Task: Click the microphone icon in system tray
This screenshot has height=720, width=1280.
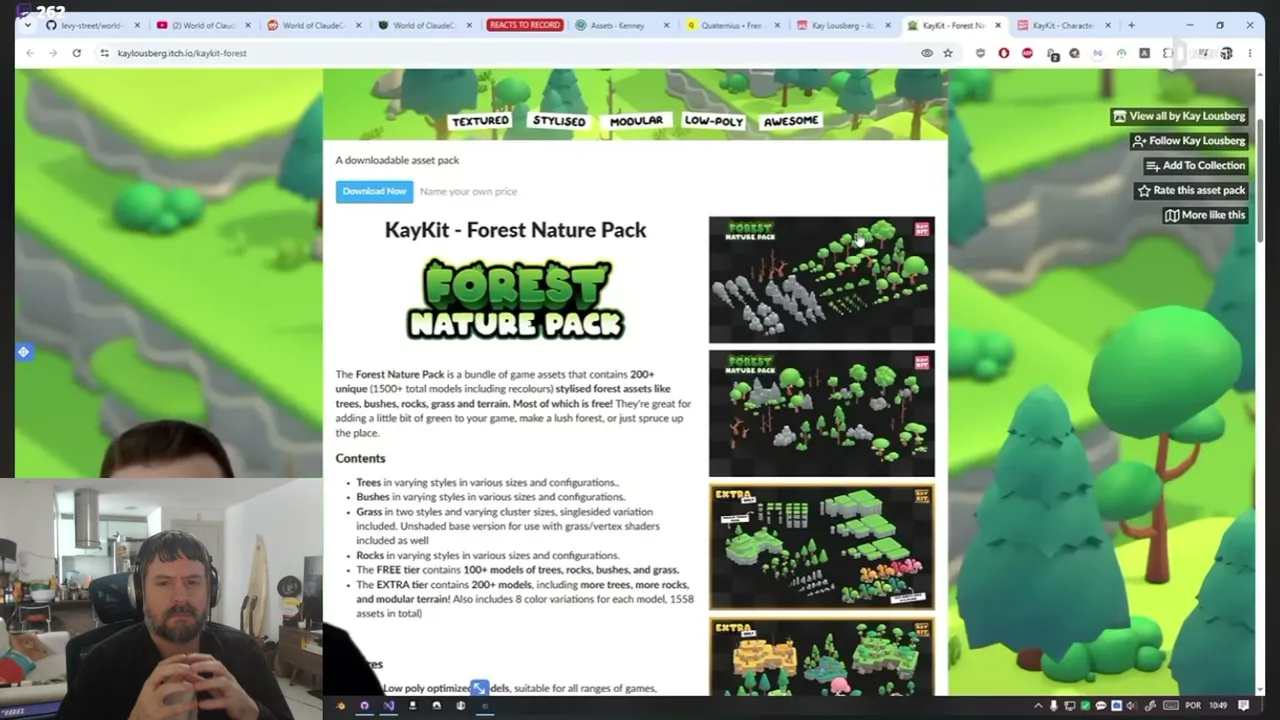Action: [1053, 706]
